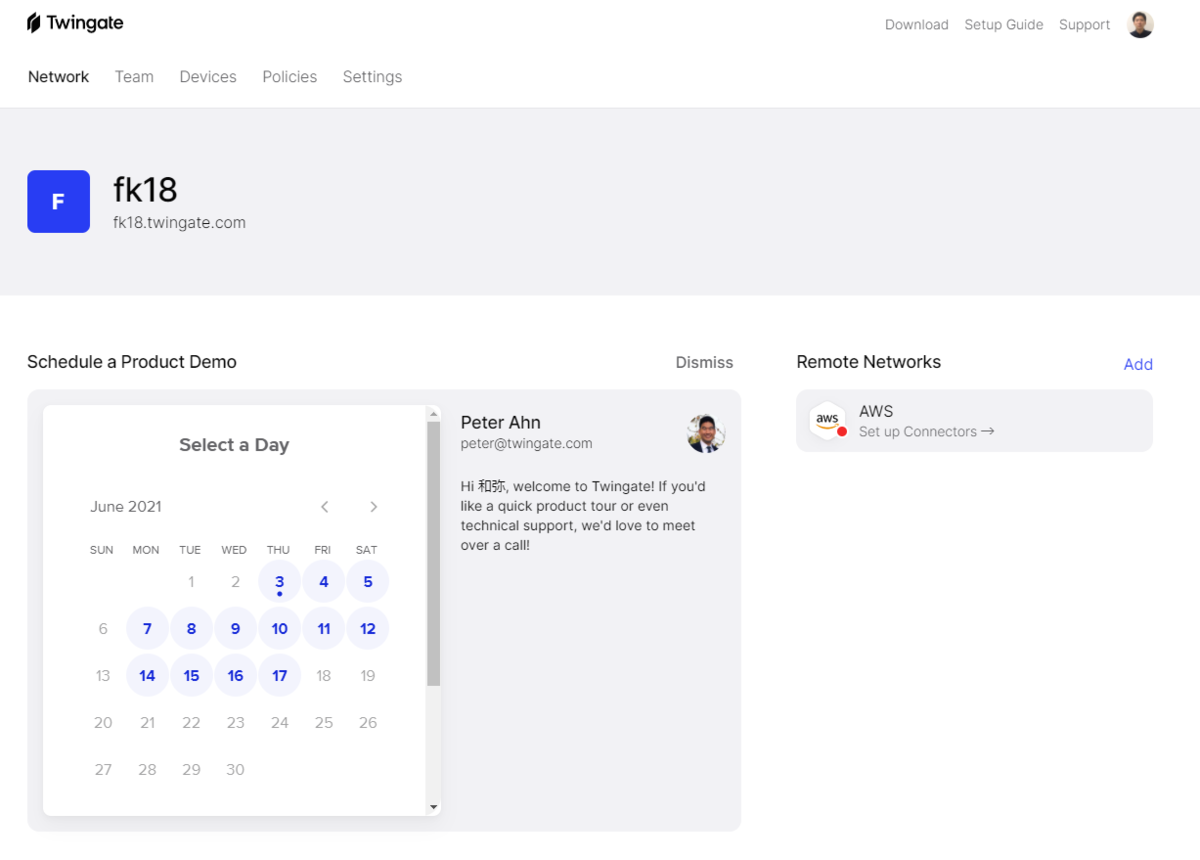Select June 7 on the calendar
The image size is (1200, 860).
[x=147, y=629]
